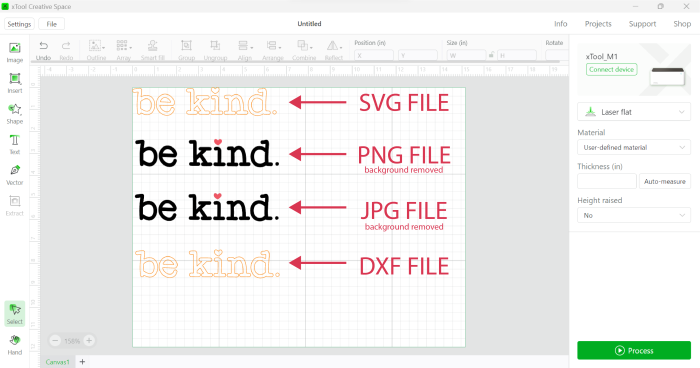Click the width W size field
Screen dimensions: 700x368
point(467,55)
